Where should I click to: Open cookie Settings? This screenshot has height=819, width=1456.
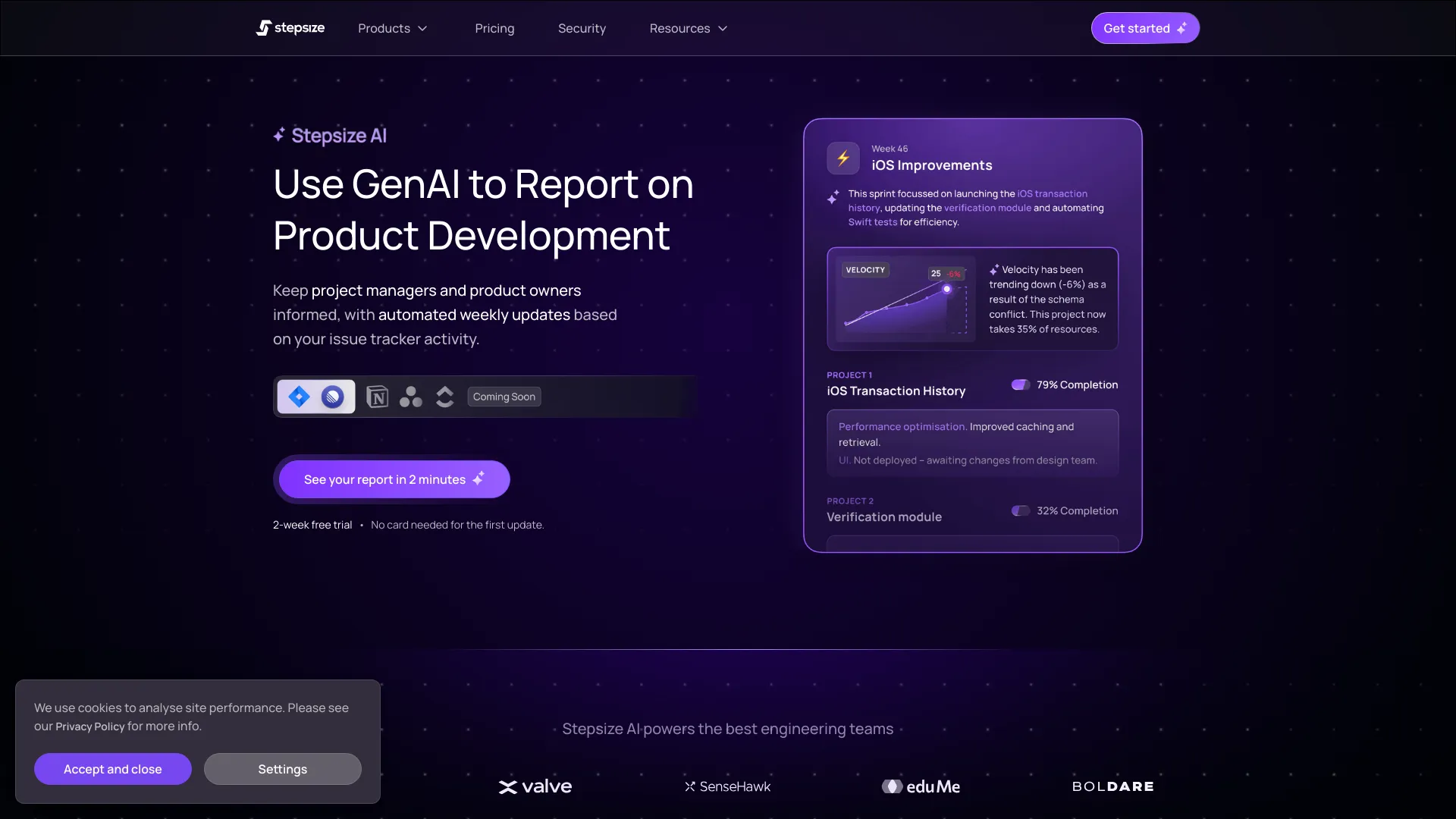pyautogui.click(x=282, y=769)
